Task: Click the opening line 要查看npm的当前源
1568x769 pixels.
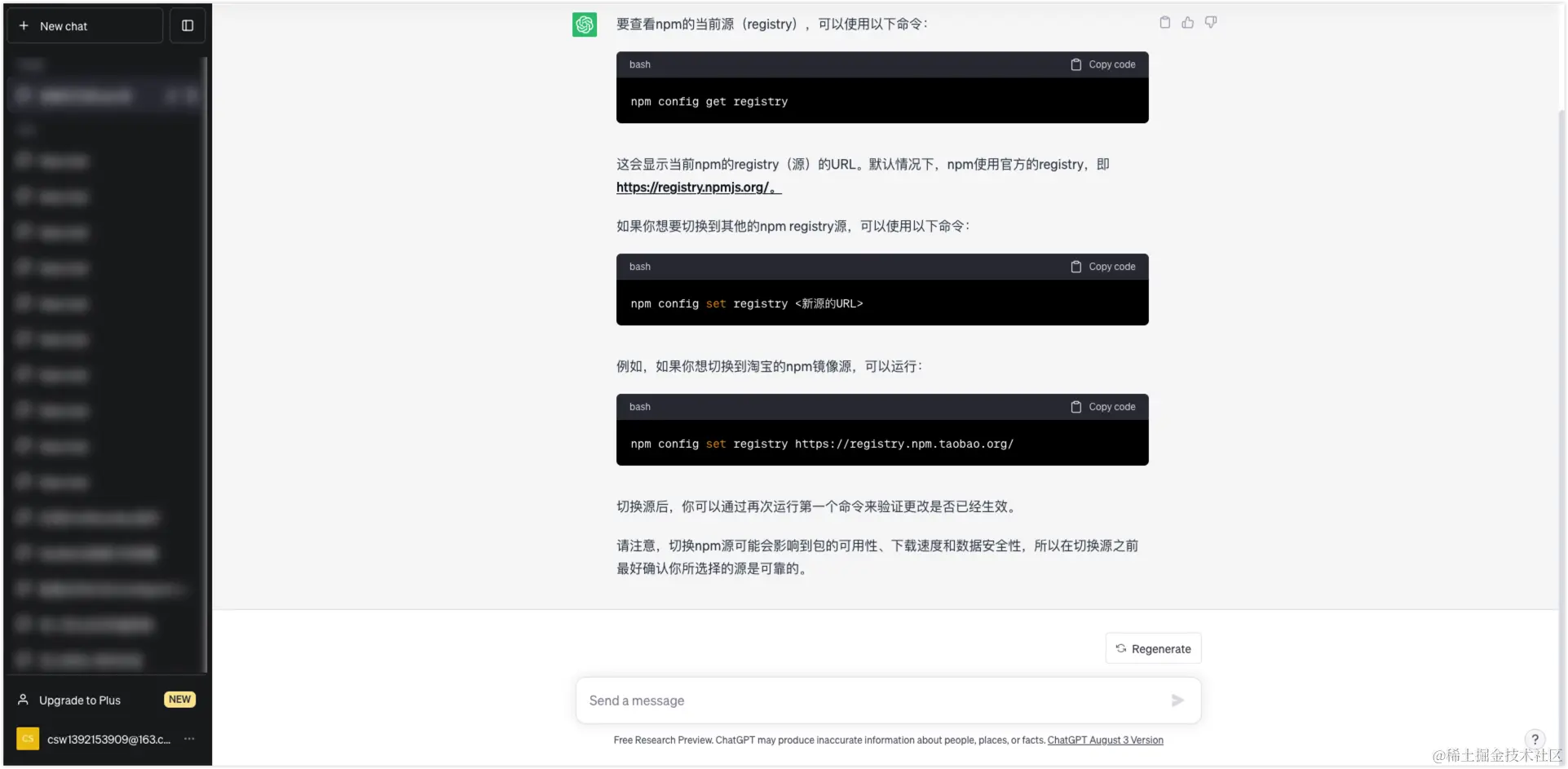Action: (x=772, y=24)
